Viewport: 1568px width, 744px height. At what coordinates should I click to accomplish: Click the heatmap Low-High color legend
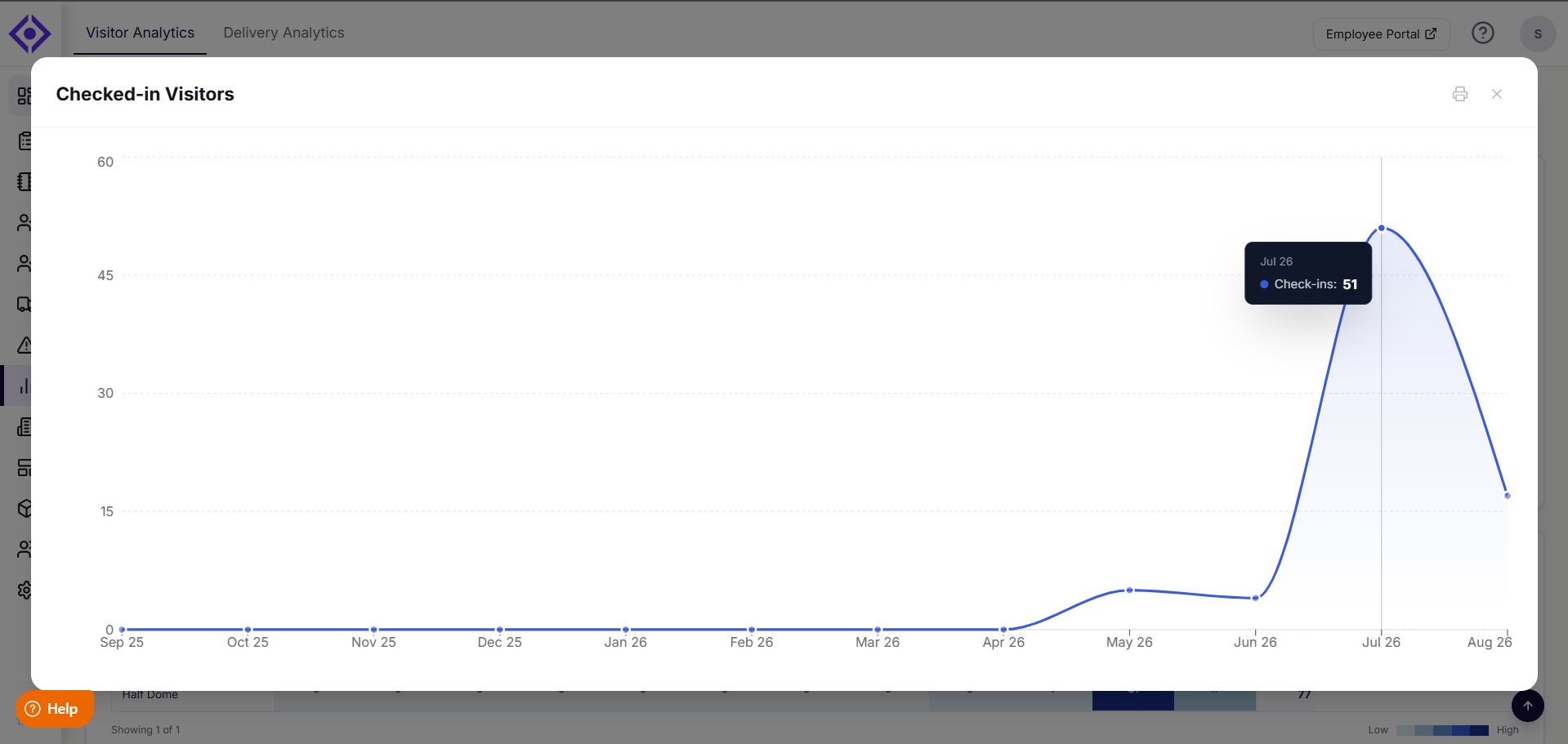point(1443,730)
